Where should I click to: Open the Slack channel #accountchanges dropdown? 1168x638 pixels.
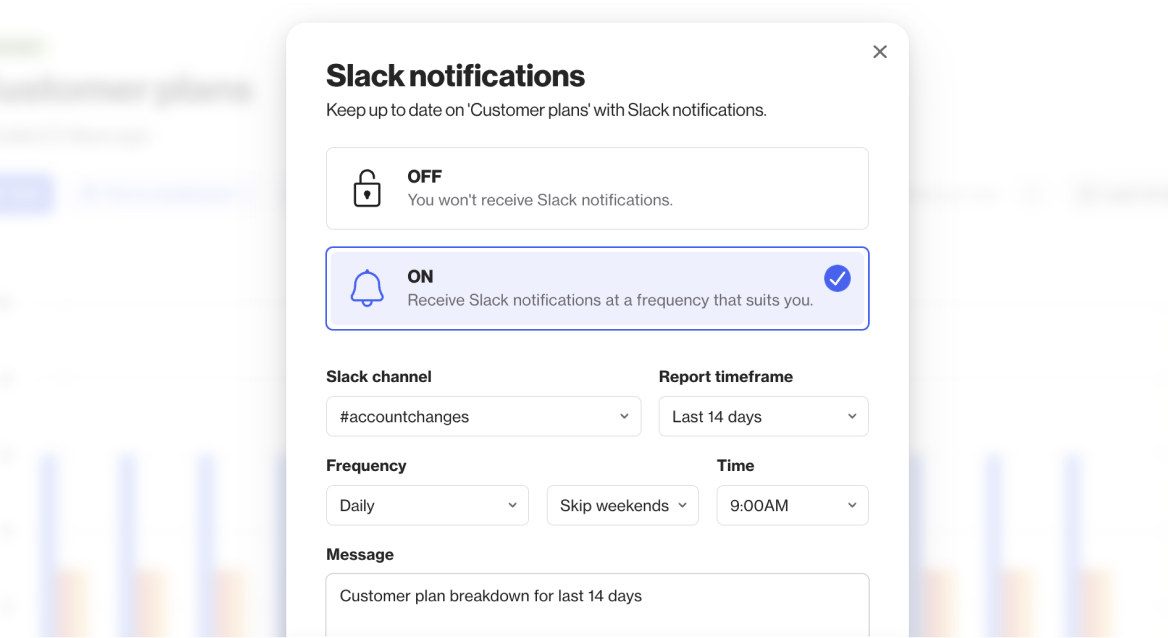483,417
